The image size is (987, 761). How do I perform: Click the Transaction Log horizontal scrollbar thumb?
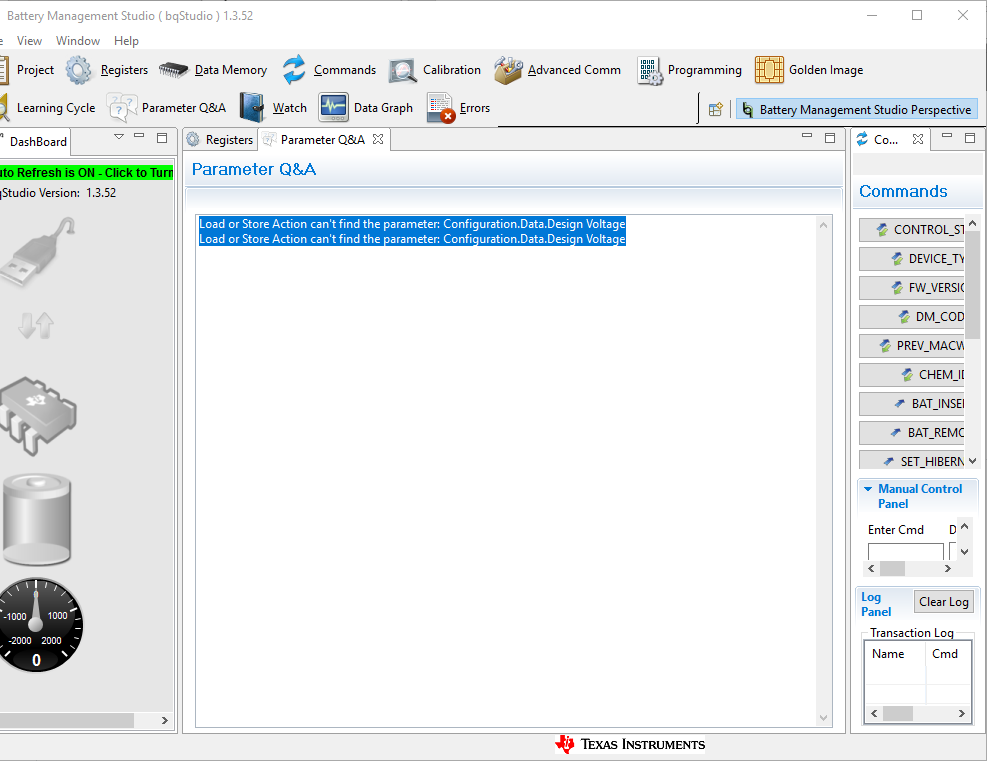pos(898,713)
